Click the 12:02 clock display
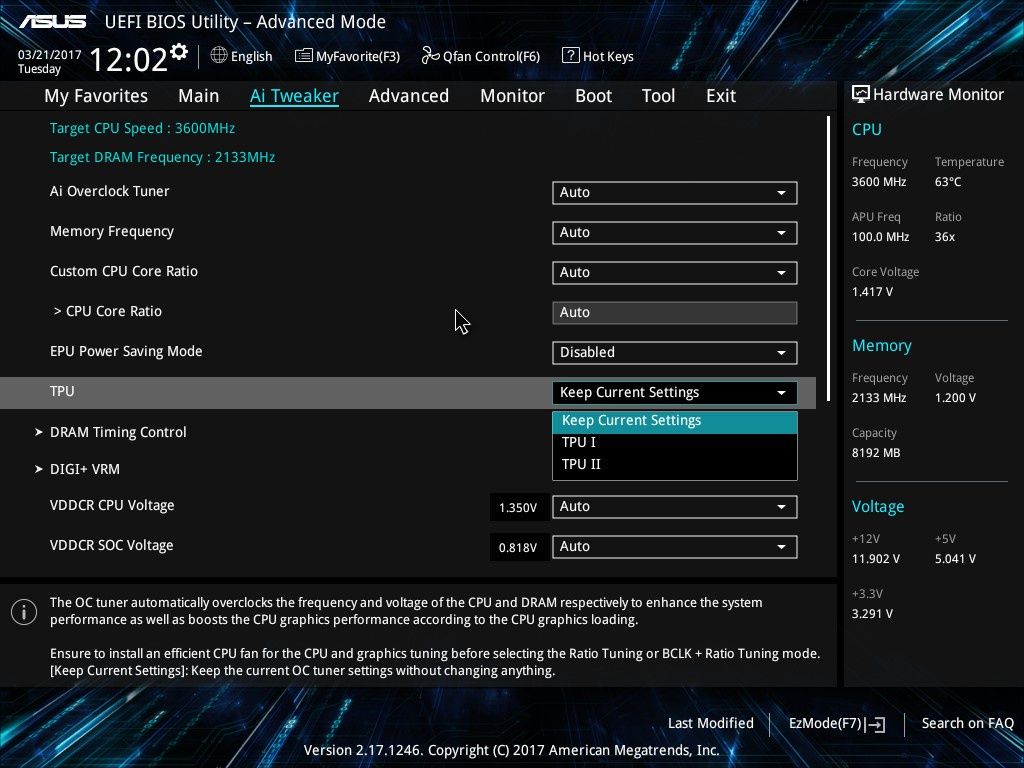The image size is (1024, 768). click(129, 59)
